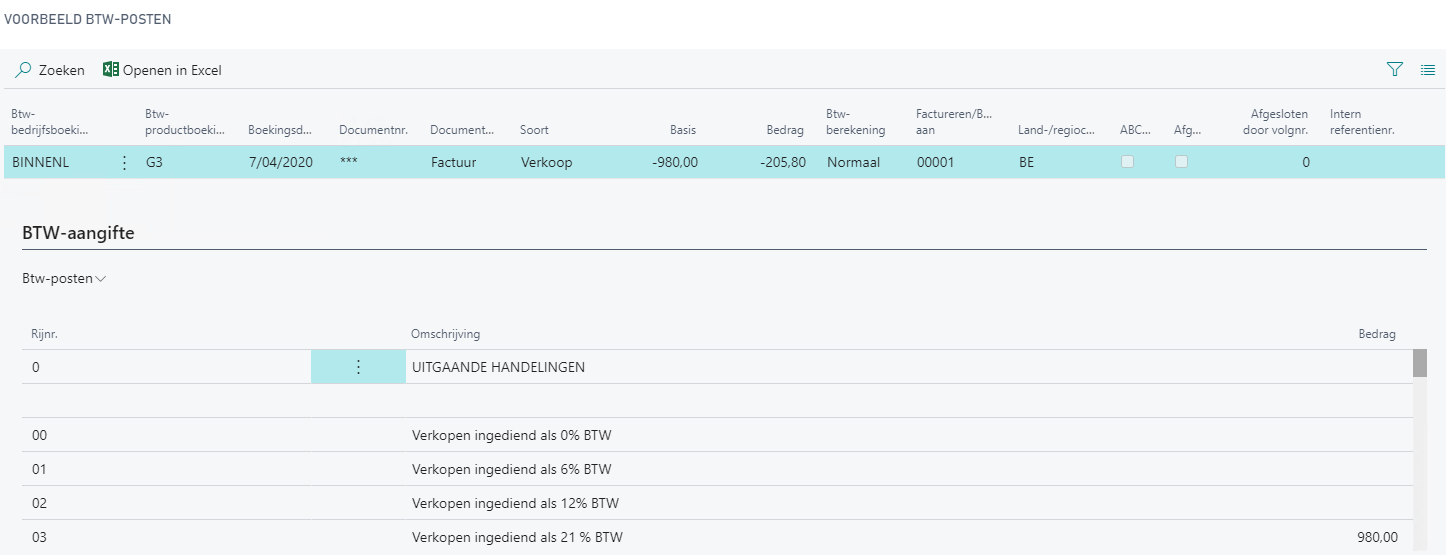1446x555 pixels.
Task: Open the three-dot menu on row 0
Action: pyautogui.click(x=358, y=367)
